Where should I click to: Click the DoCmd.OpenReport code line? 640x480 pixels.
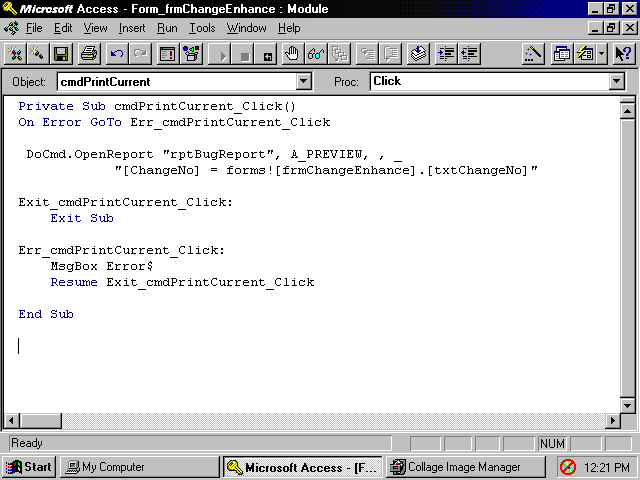tap(214, 154)
